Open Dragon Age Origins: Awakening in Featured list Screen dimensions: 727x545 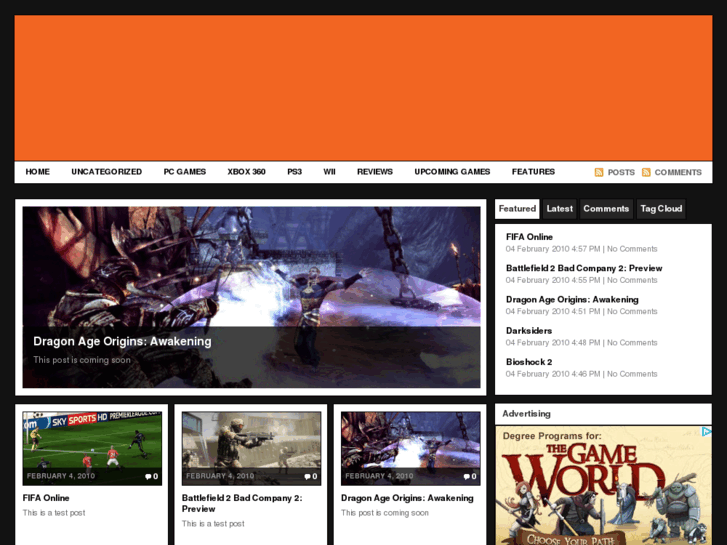572,300
